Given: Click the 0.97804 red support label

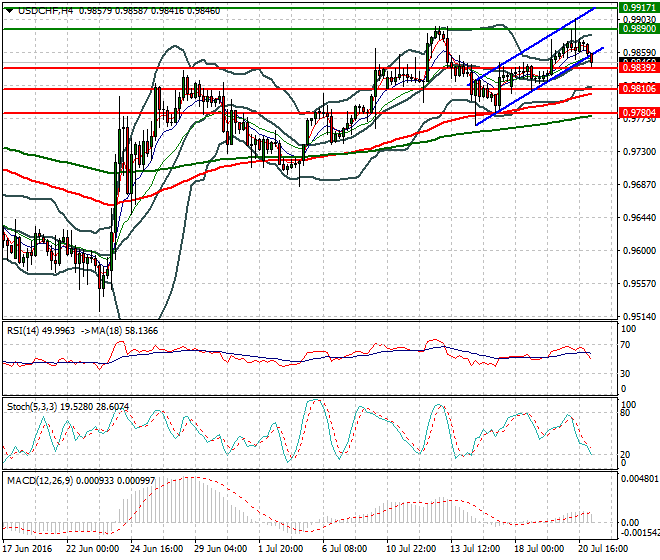Looking at the screenshot, I should click(x=639, y=112).
